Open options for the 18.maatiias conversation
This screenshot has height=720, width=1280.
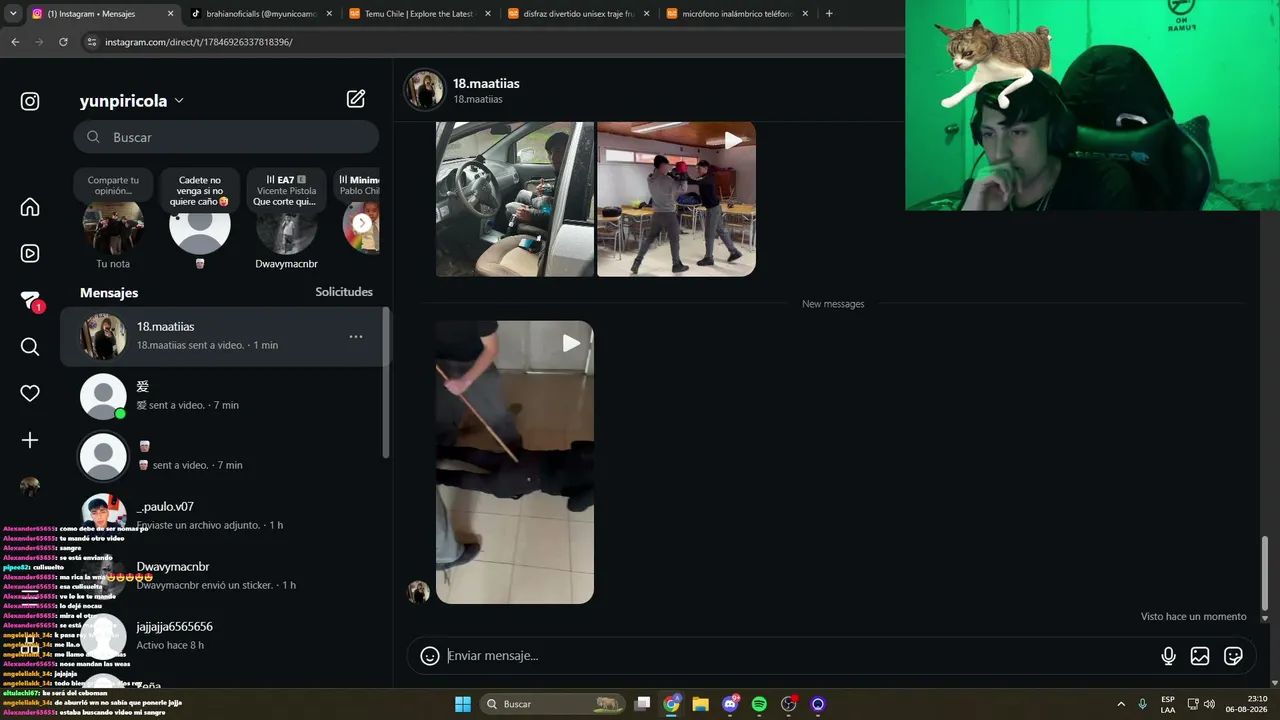coord(356,337)
